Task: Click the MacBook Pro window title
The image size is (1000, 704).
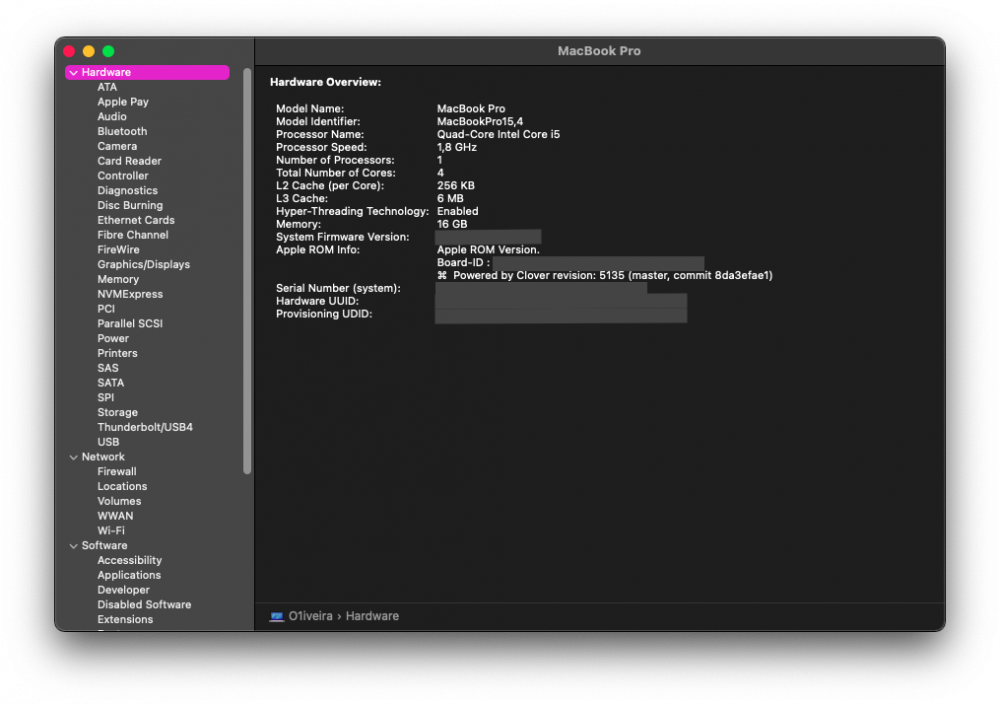Action: (599, 51)
